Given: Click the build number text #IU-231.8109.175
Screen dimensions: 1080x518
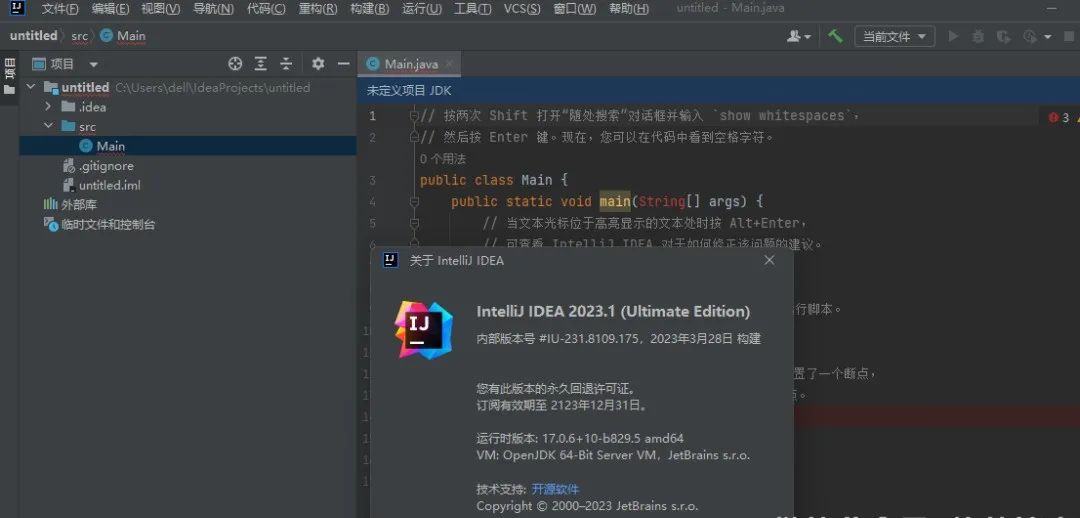Looking at the screenshot, I should (x=592, y=339).
